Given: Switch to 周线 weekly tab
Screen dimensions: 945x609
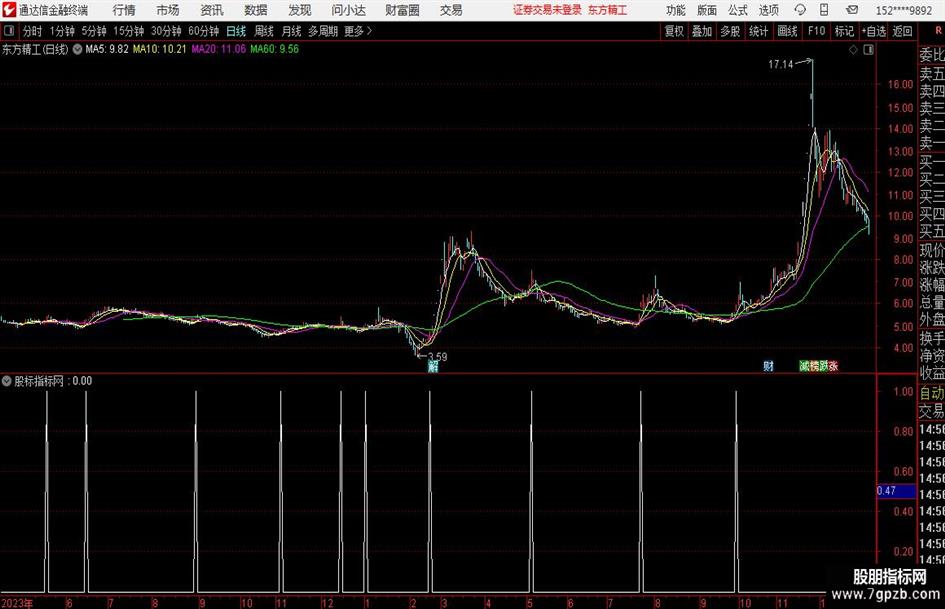Looking at the screenshot, I should pos(264,31).
